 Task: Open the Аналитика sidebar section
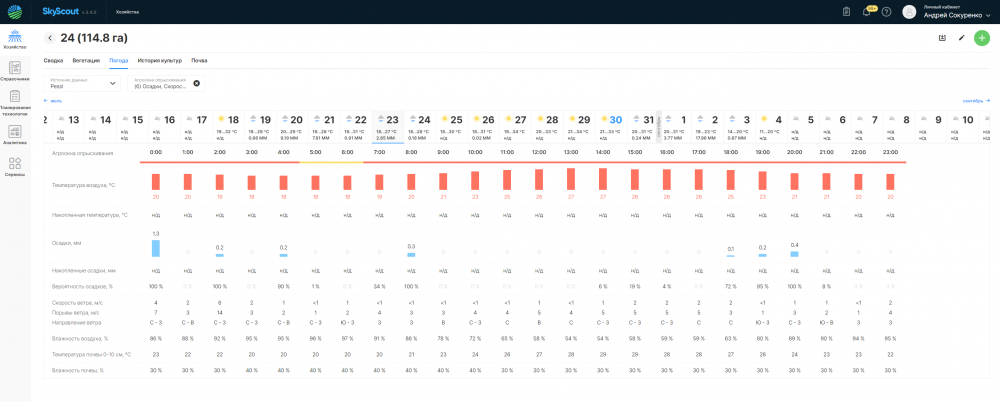(x=15, y=135)
